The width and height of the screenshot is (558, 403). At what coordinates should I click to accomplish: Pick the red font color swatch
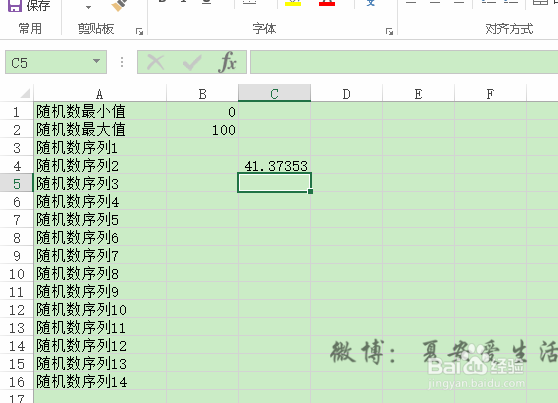tap(327, 4)
